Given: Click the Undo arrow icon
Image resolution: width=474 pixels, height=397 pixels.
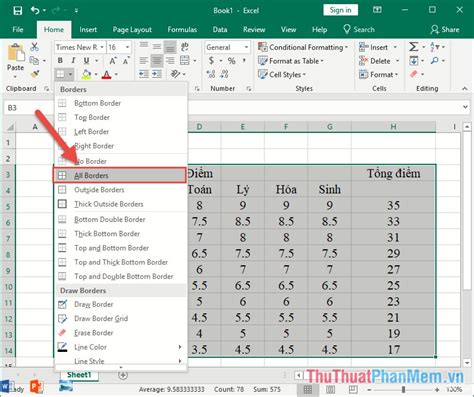Looking at the screenshot, I should 35,10.
